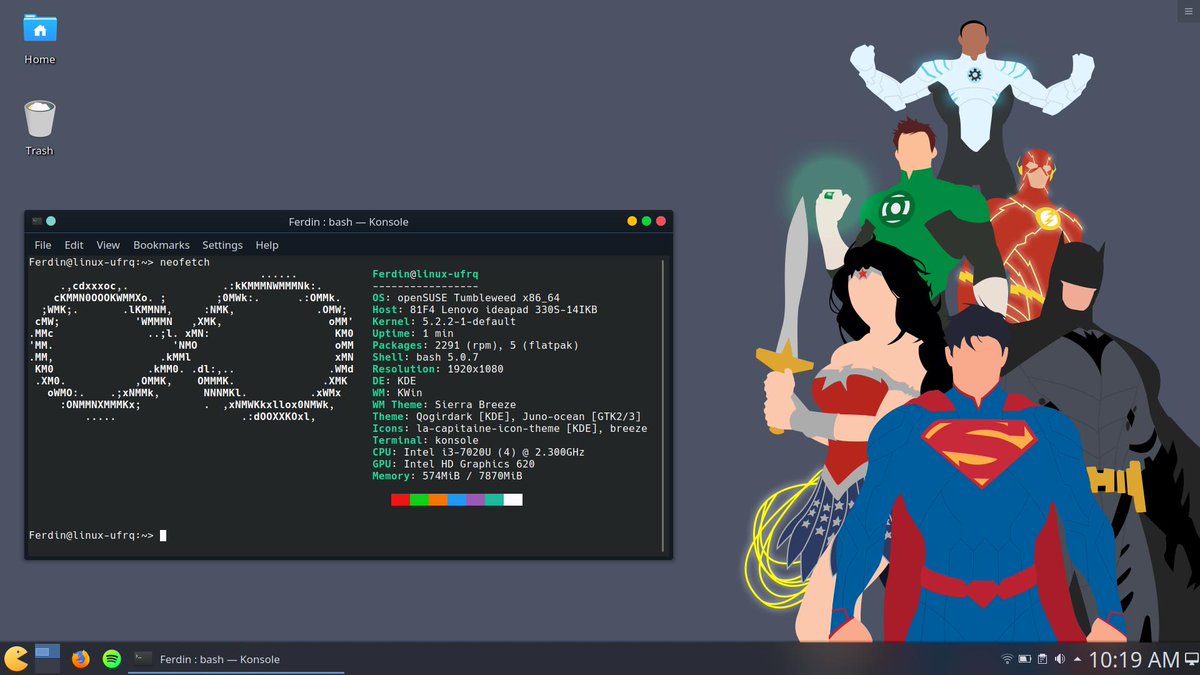
Task: Click the 'CPU: Intel i3-7020U' line
Action: coord(478,452)
